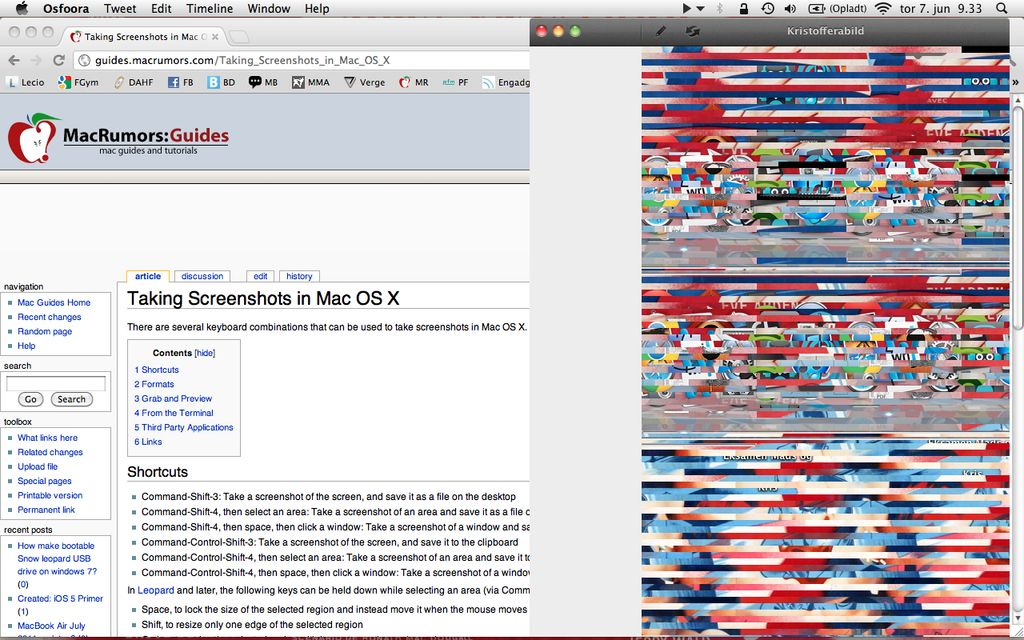This screenshot has width=1024, height=640.
Task: Open the play-arrow menu bar dropdown
Action: click(693, 8)
